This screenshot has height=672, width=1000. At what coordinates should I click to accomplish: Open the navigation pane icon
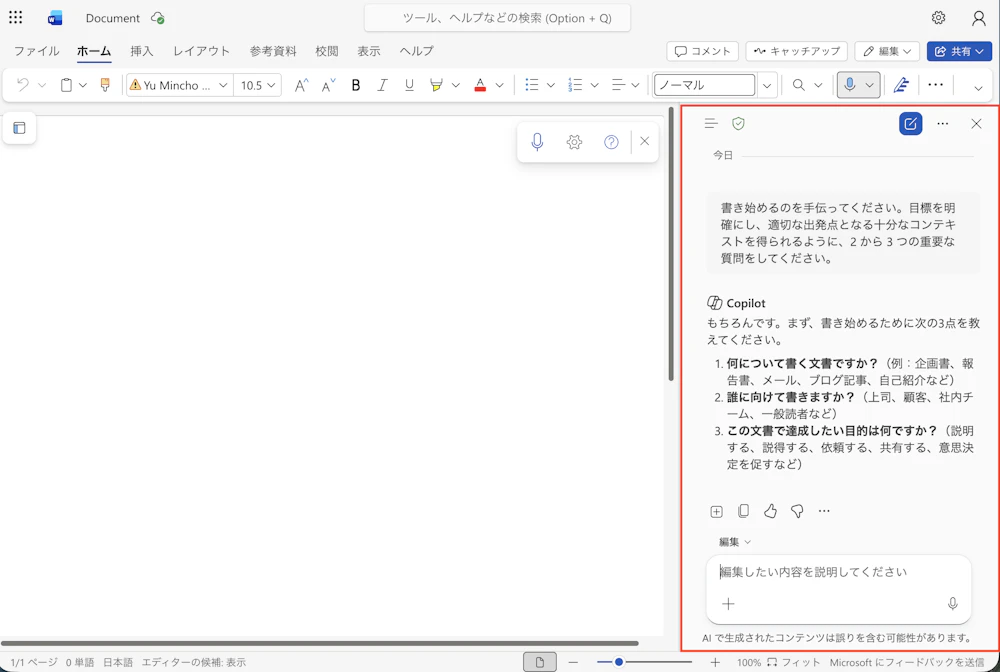[x=19, y=128]
